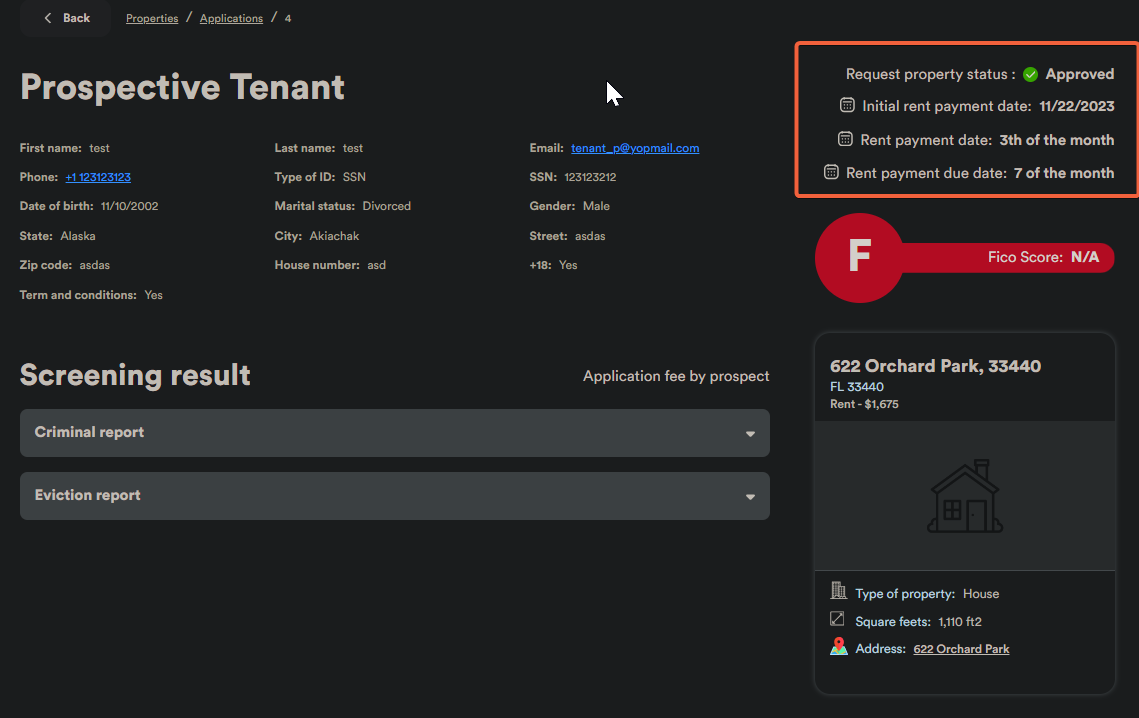Expand the Criminal report section
This screenshot has width=1139, height=718.
click(x=394, y=433)
